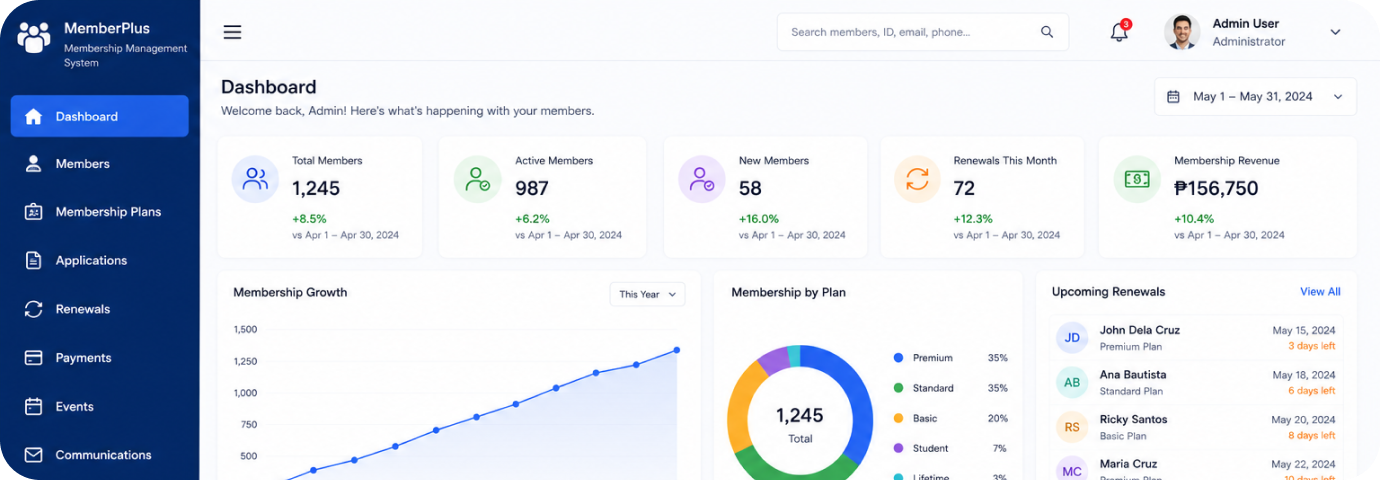Open Ricky Santos renewal entry
This screenshot has height=480, width=1380.
point(1196,427)
